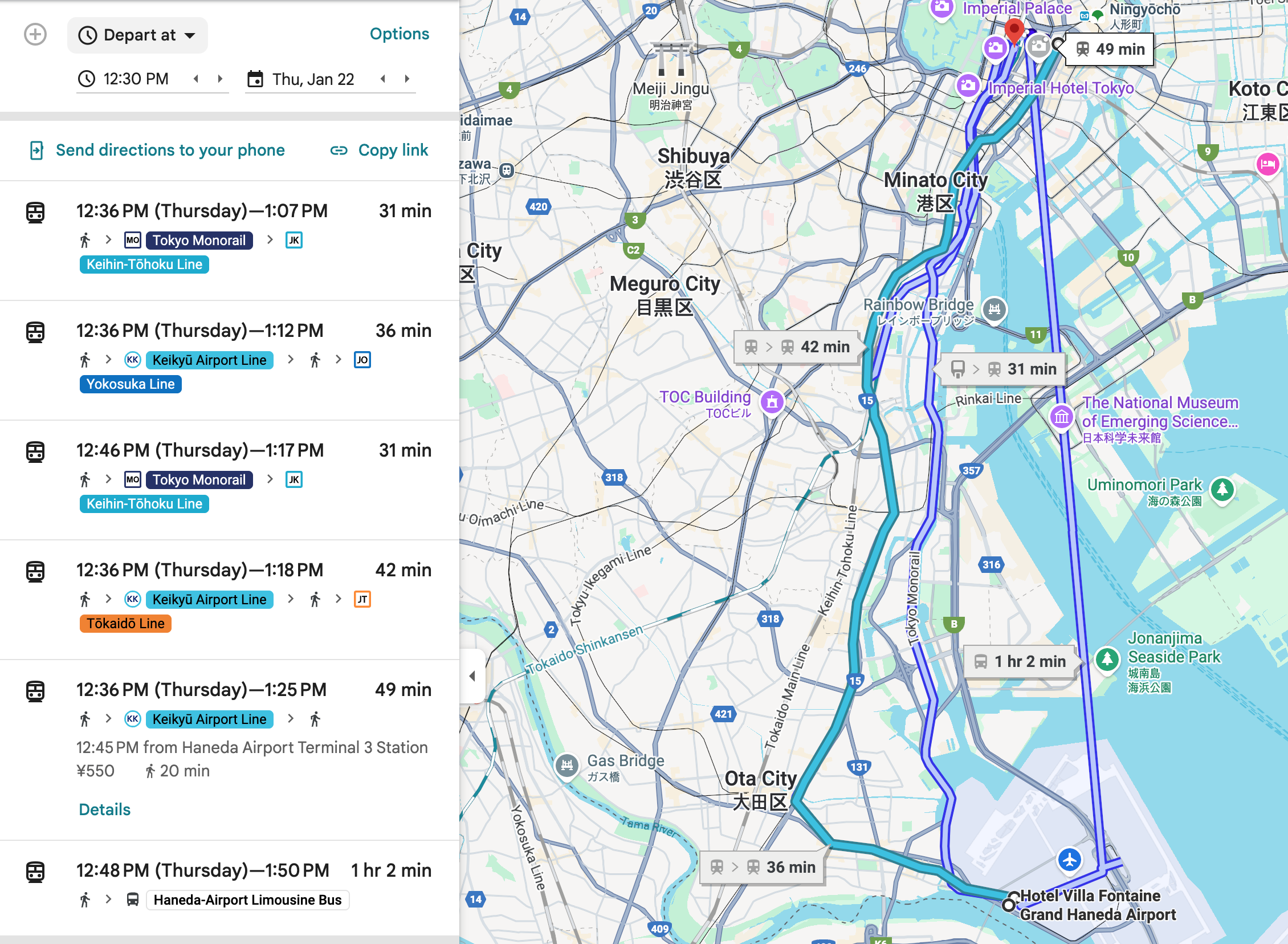
Task: Click the Rainbow Bridge landmark icon
Action: click(x=994, y=309)
